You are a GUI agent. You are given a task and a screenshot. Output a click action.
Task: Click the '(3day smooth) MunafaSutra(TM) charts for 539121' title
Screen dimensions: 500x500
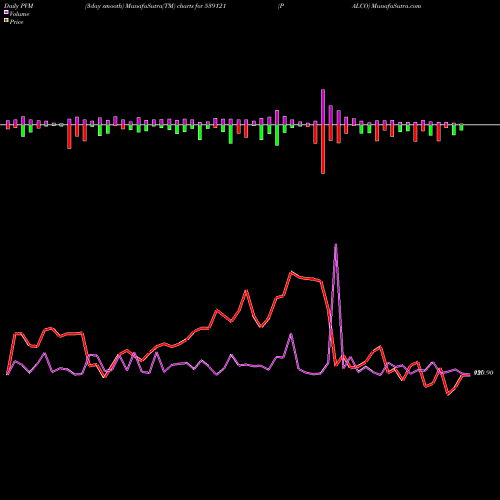(x=156, y=6)
